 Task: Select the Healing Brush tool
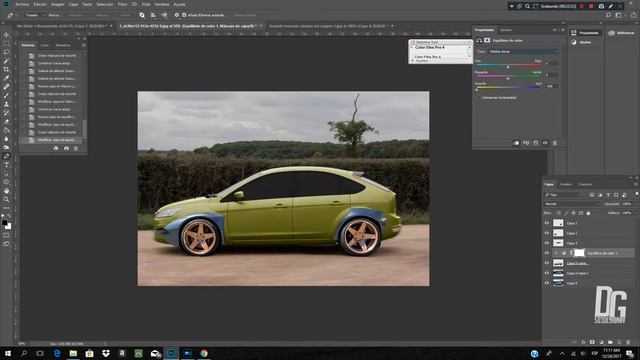7,87
